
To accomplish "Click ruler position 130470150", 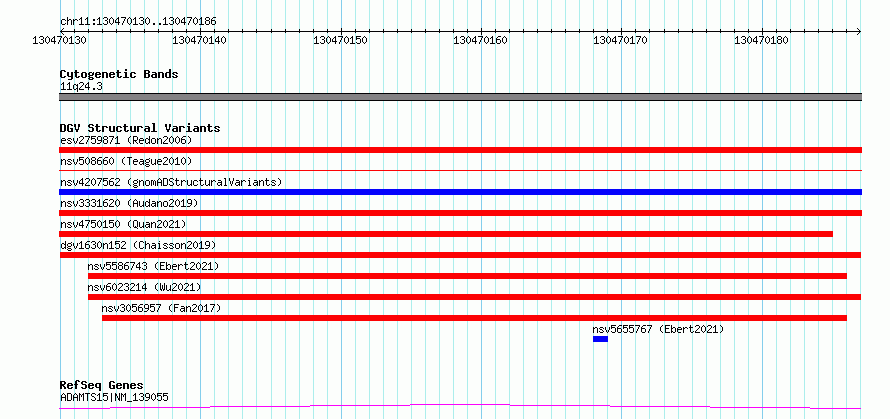I will [x=341, y=40].
